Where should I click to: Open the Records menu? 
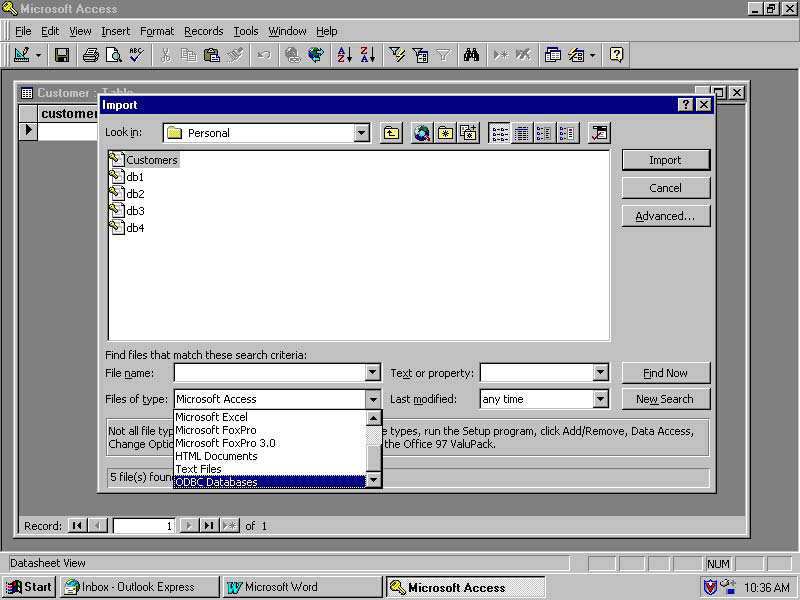(204, 31)
